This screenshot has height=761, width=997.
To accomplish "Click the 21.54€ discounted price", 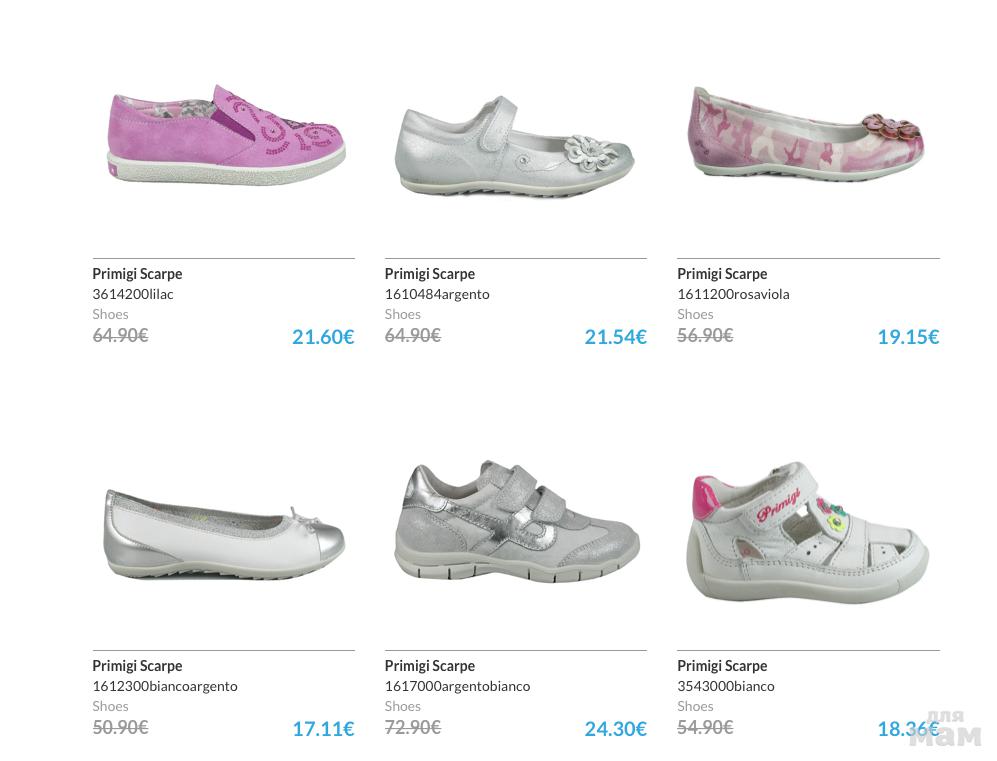I will pyautogui.click(x=615, y=337).
